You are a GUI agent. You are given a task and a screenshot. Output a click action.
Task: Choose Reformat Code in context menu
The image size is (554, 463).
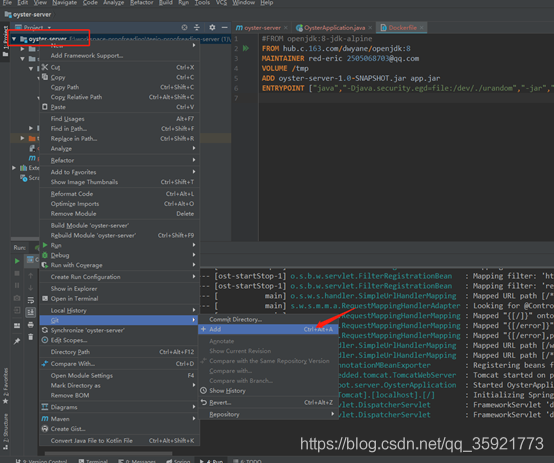[x=119, y=193]
